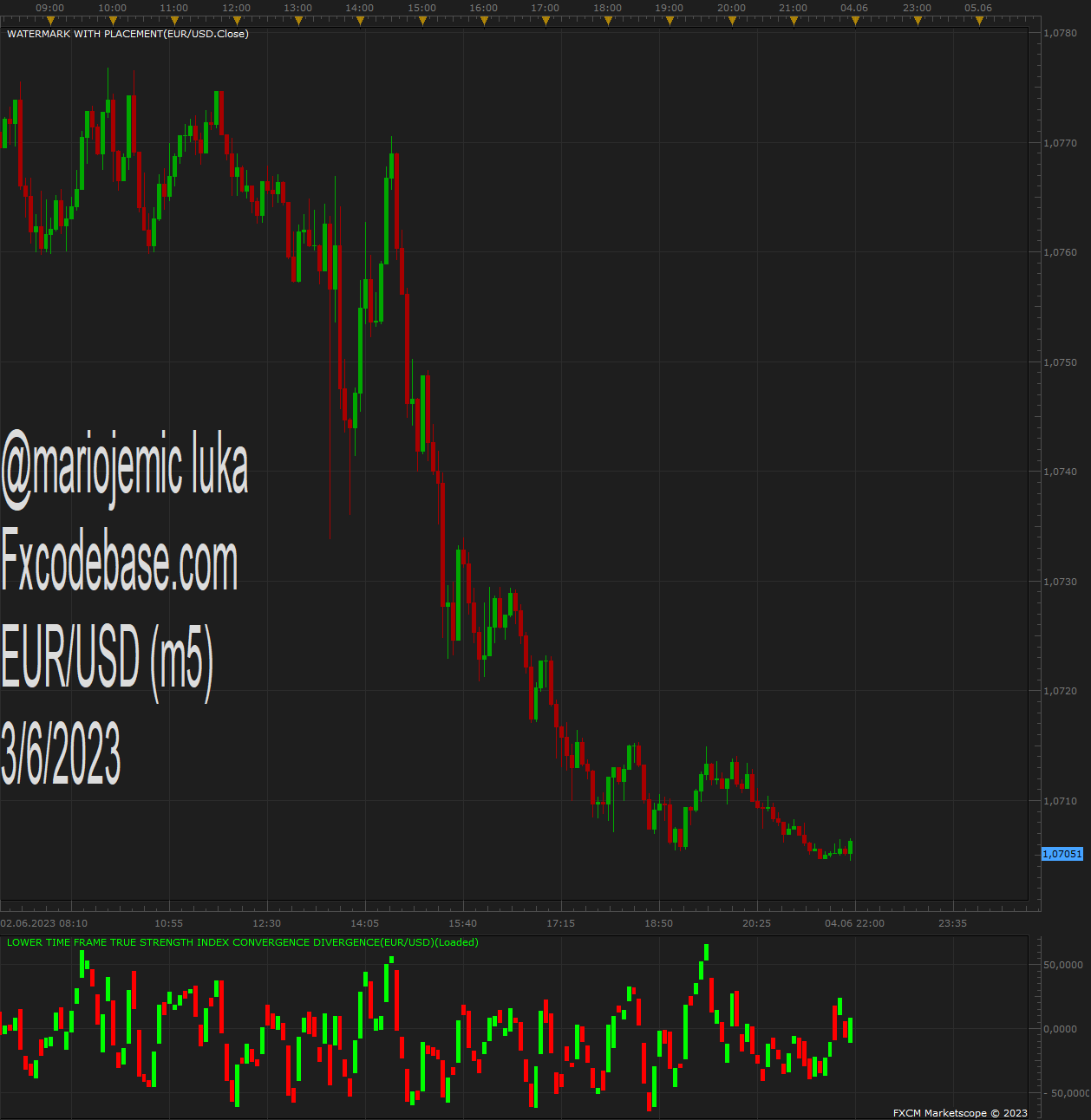The image size is (1091, 1120).
Task: Click the orange session marker below 04.06
Action: (x=855, y=20)
